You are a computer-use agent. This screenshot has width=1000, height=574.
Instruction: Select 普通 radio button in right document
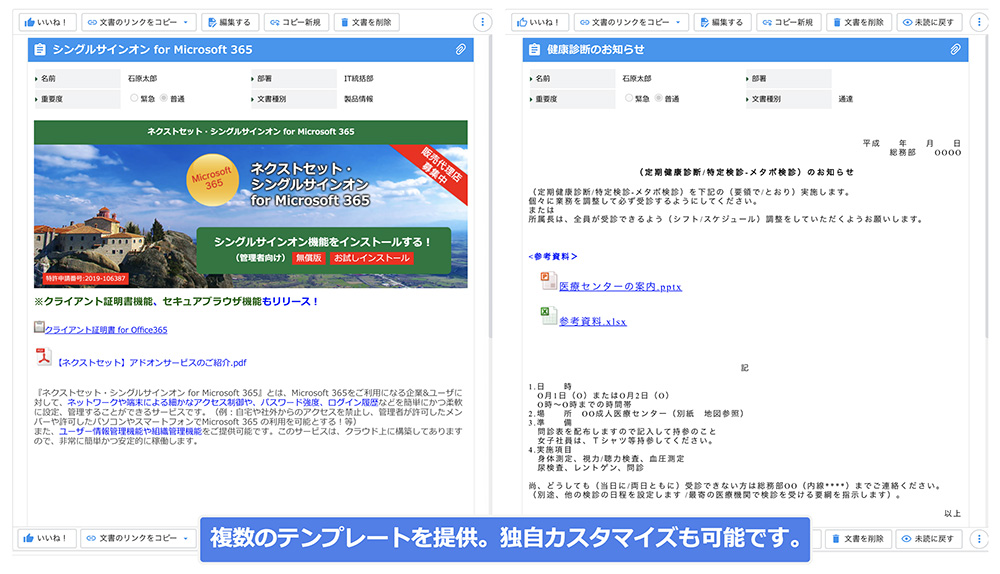[x=659, y=98]
